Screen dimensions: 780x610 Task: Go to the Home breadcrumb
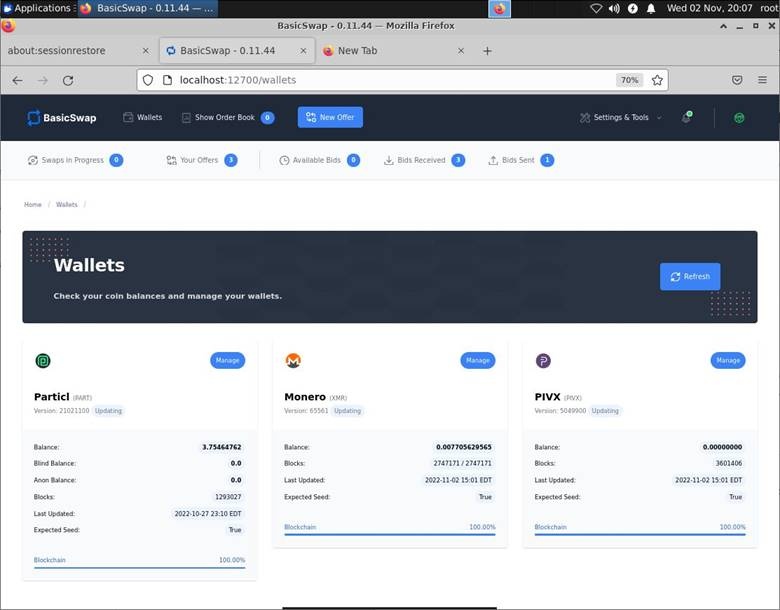[x=33, y=204]
